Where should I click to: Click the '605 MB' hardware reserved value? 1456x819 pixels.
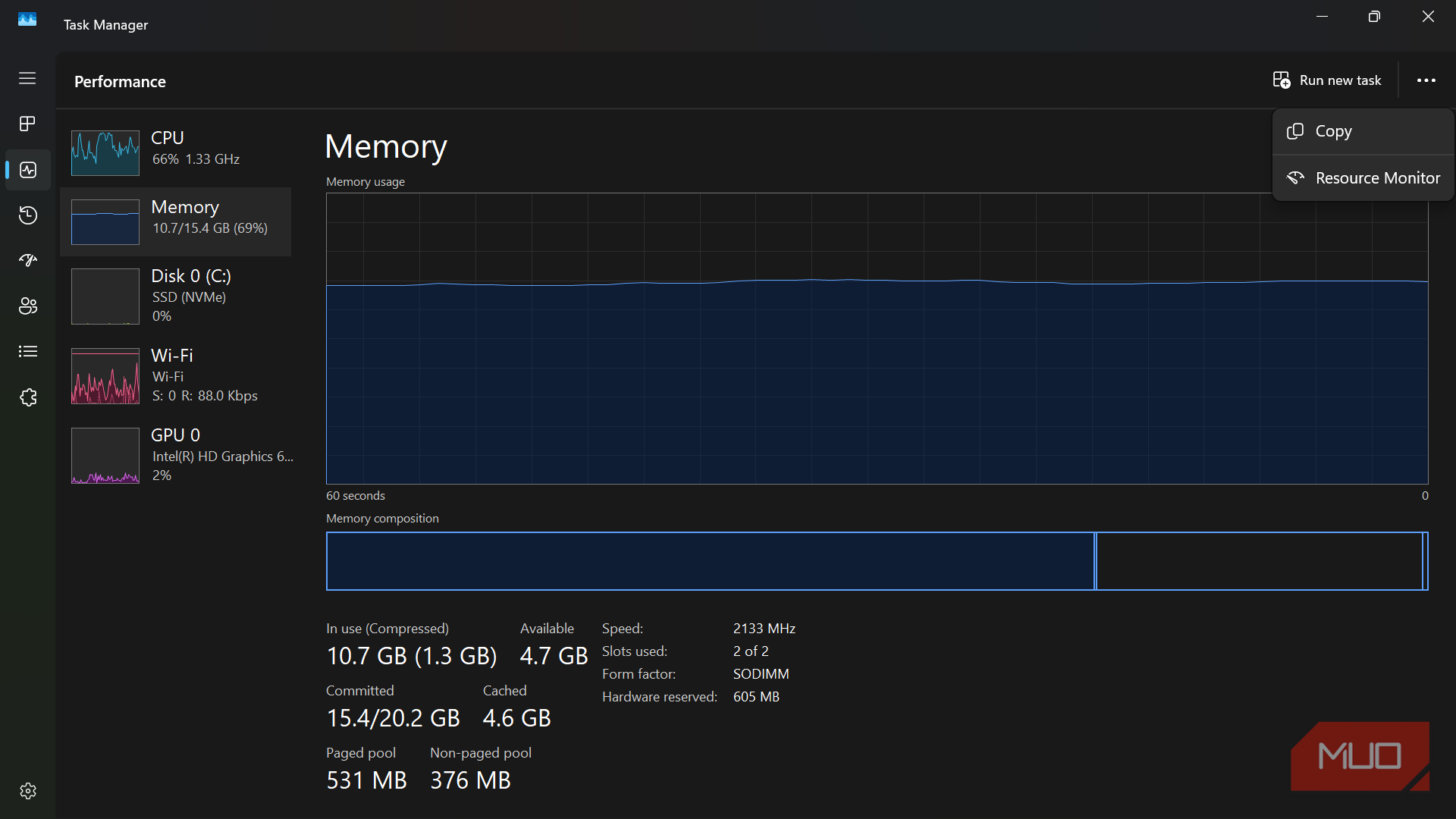pyautogui.click(x=756, y=697)
